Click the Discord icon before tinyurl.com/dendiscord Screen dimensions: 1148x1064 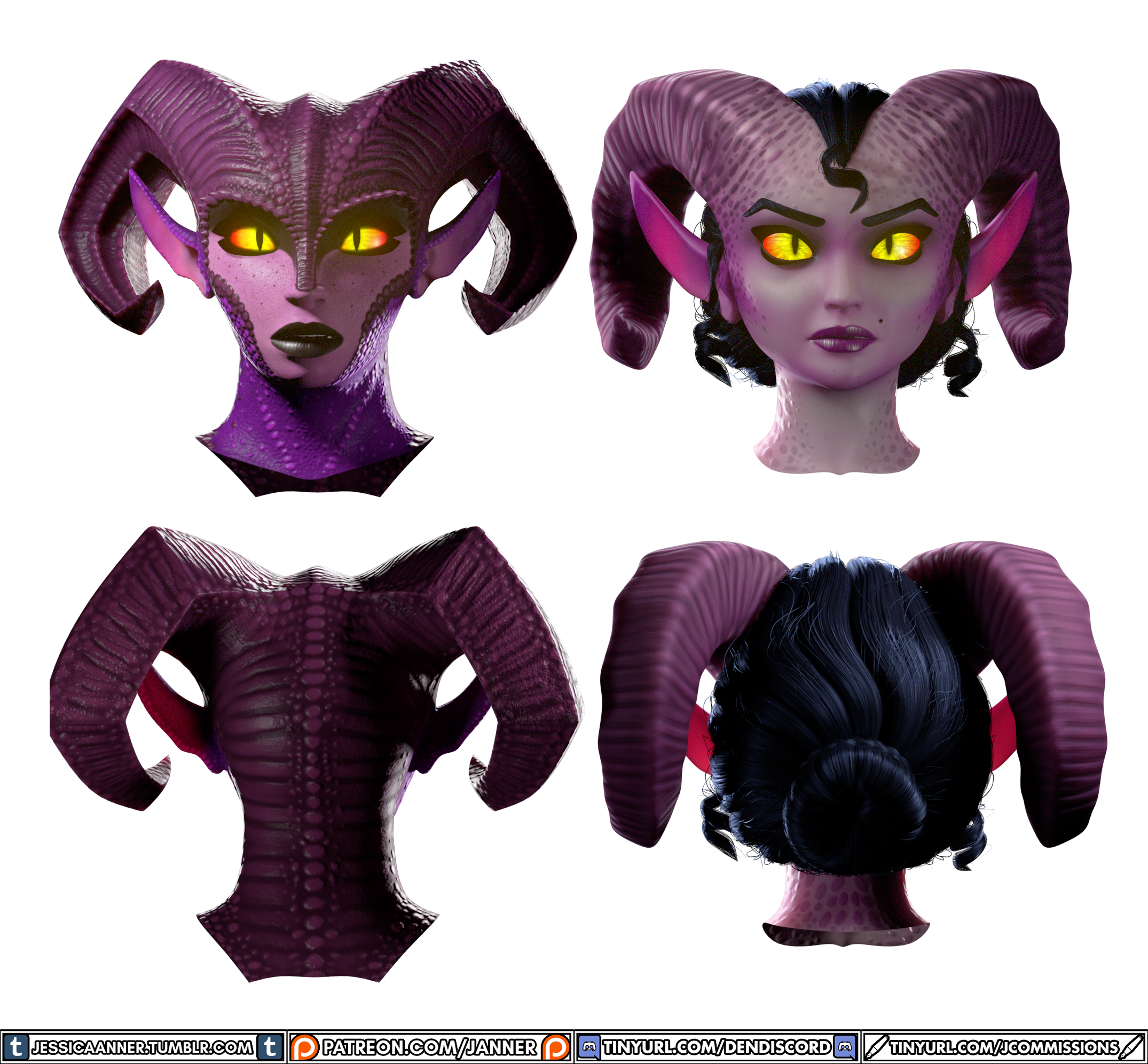pos(588,1047)
